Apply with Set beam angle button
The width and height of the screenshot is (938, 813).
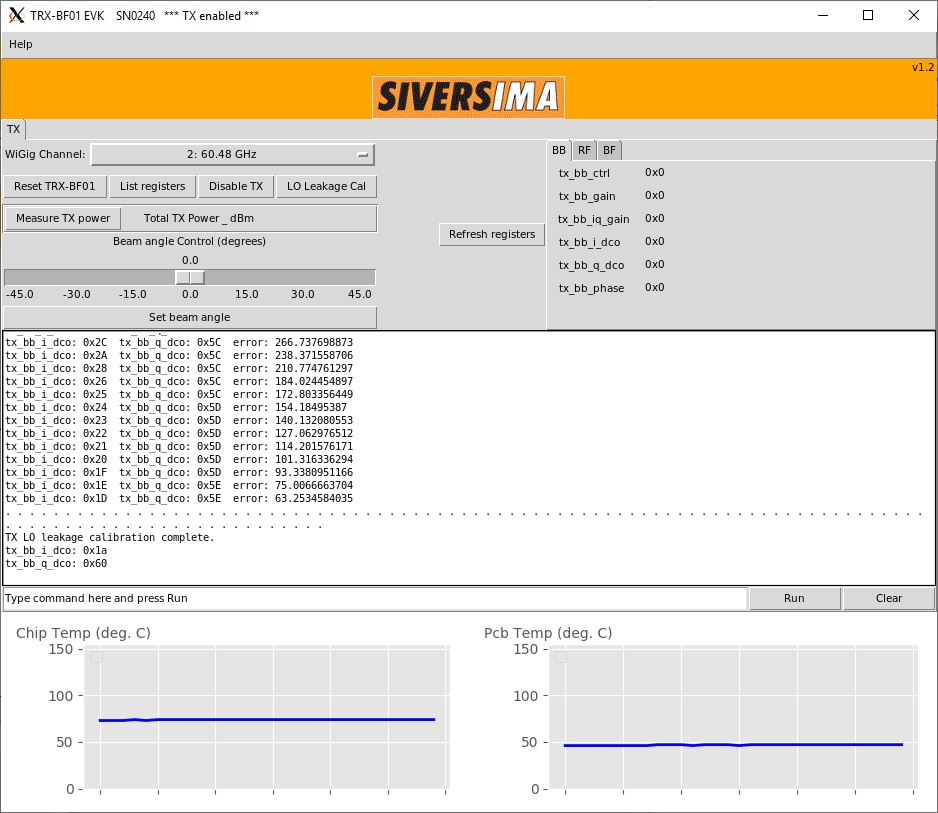pyautogui.click(x=190, y=317)
